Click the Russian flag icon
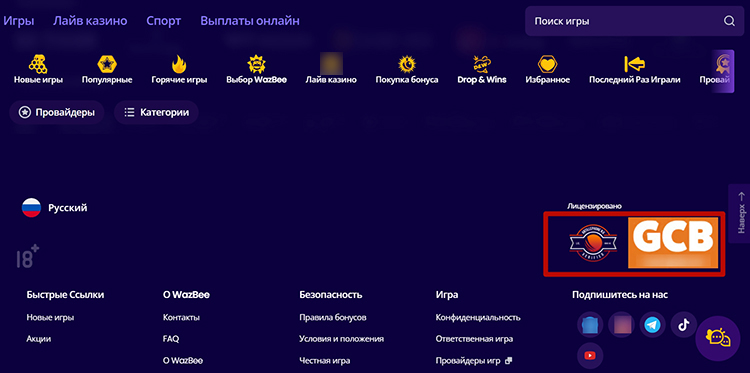The width and height of the screenshot is (750, 373). coord(32,208)
